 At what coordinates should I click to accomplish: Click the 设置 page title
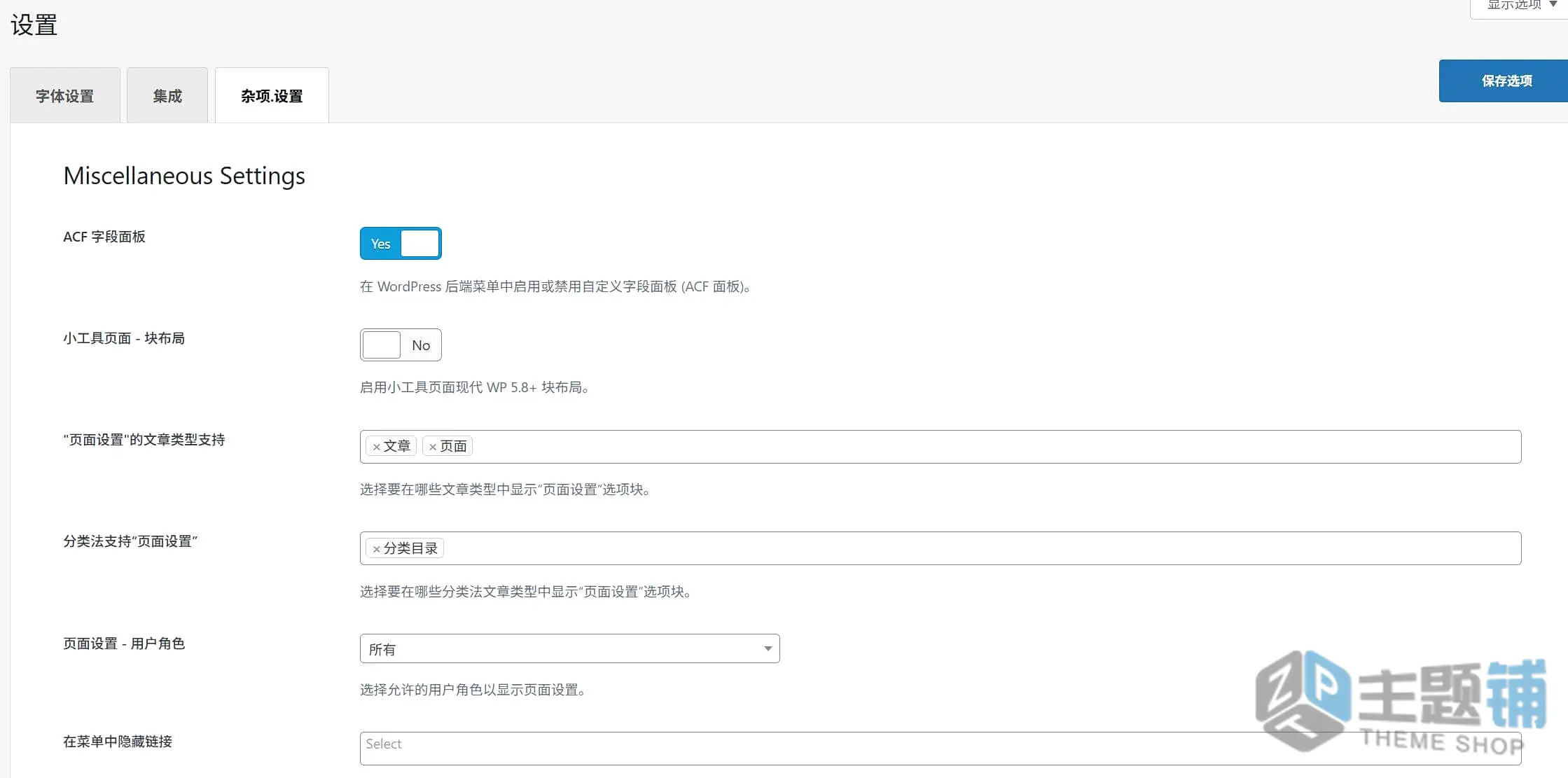34,25
